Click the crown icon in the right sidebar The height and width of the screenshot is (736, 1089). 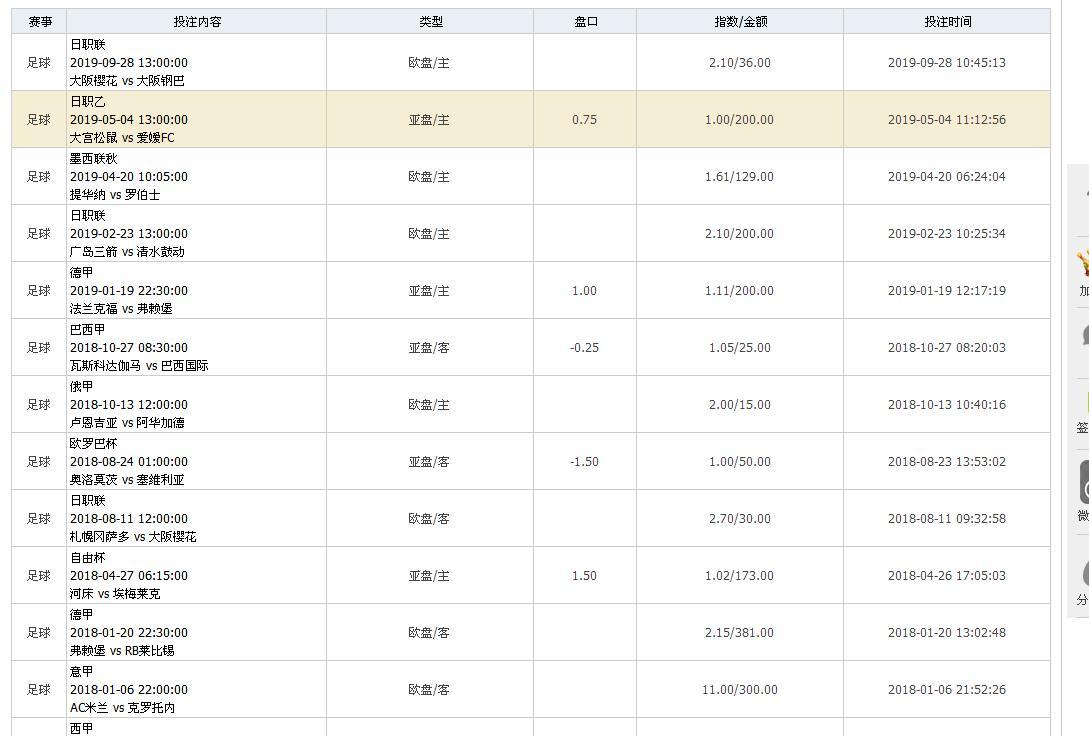coord(1083,263)
